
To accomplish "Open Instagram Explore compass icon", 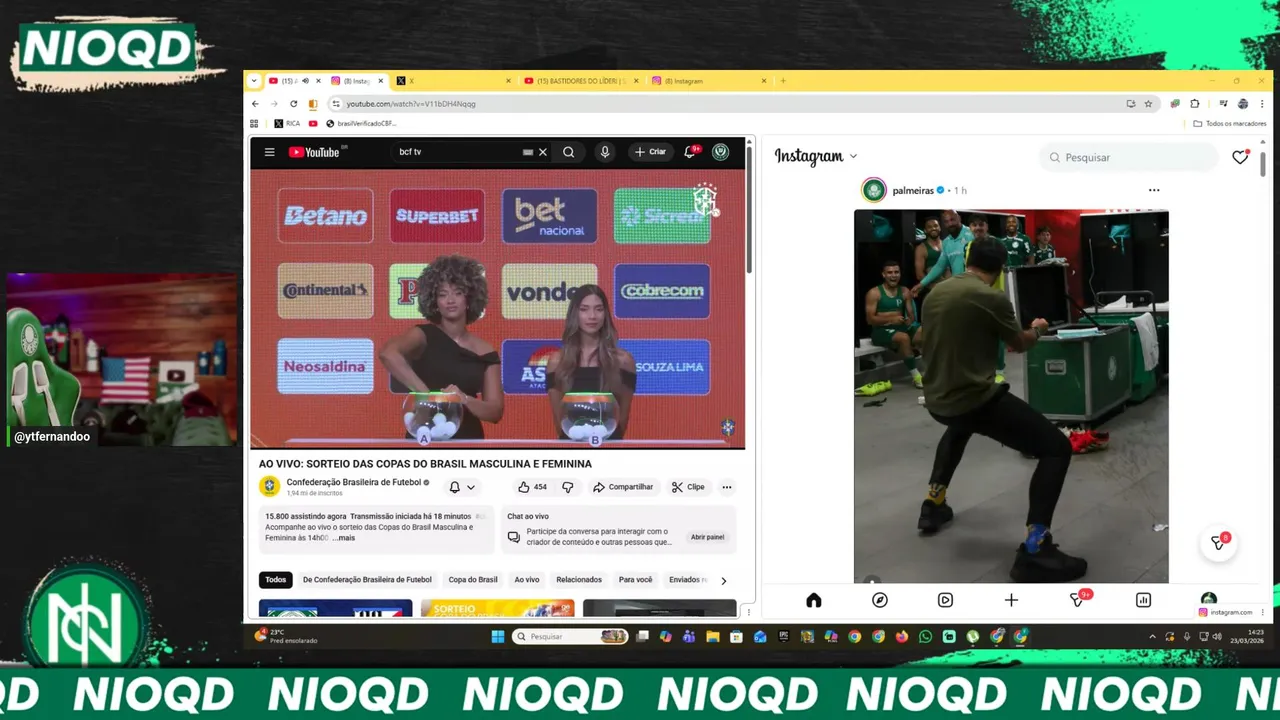I will (x=879, y=600).
